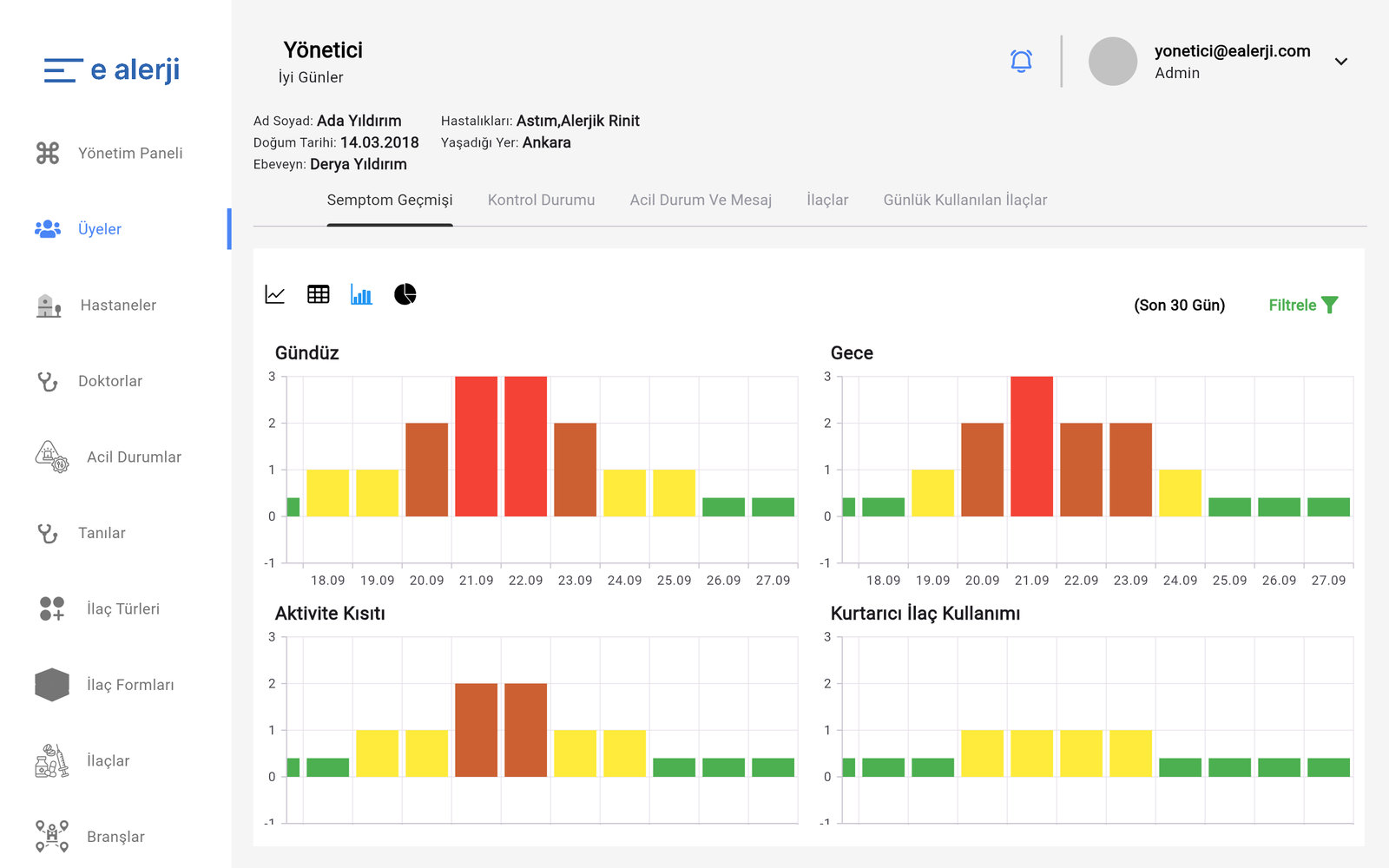Open Tanılar menu label
The height and width of the screenshot is (868, 1389).
coord(102,533)
